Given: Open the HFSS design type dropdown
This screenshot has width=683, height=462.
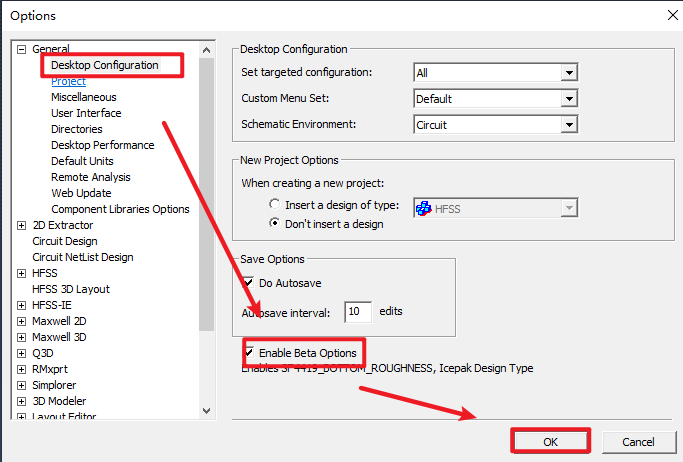Looking at the screenshot, I should 569,209.
